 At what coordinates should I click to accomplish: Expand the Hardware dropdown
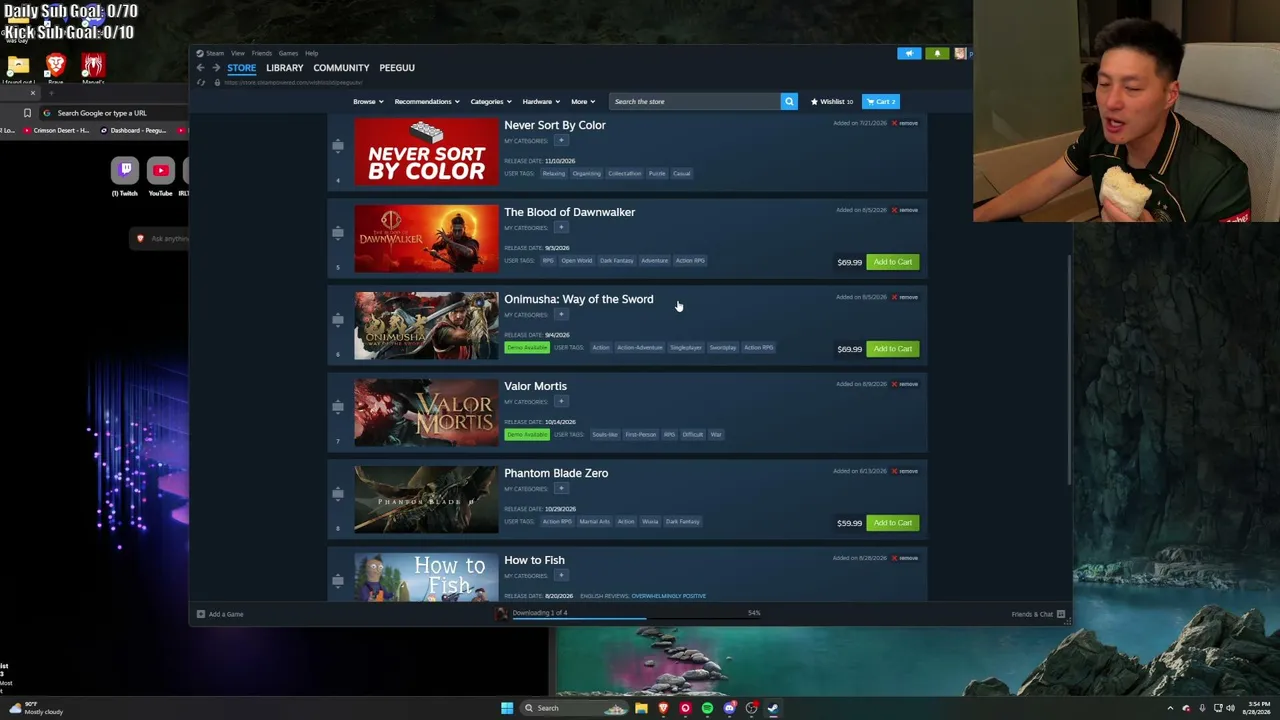click(x=541, y=101)
